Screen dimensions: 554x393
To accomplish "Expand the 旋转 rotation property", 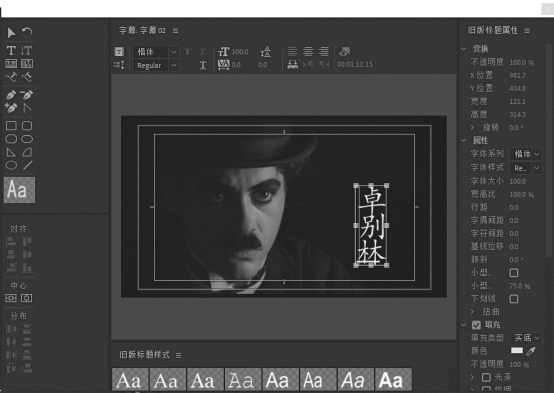I will click(x=472, y=127).
